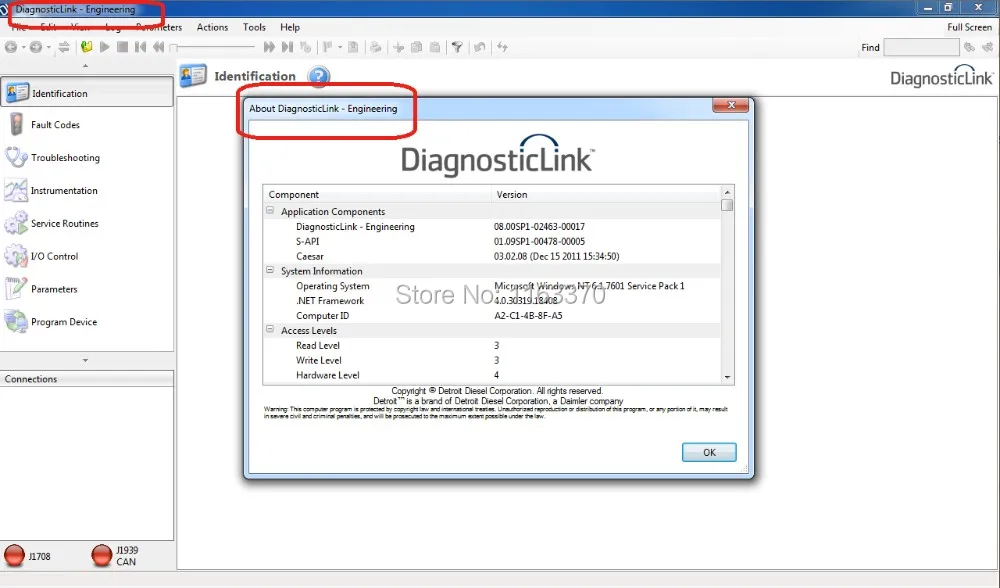Click the connect/disconnect arrows toolbar icon
Image resolution: width=1000 pixels, height=588 pixels.
[64, 47]
